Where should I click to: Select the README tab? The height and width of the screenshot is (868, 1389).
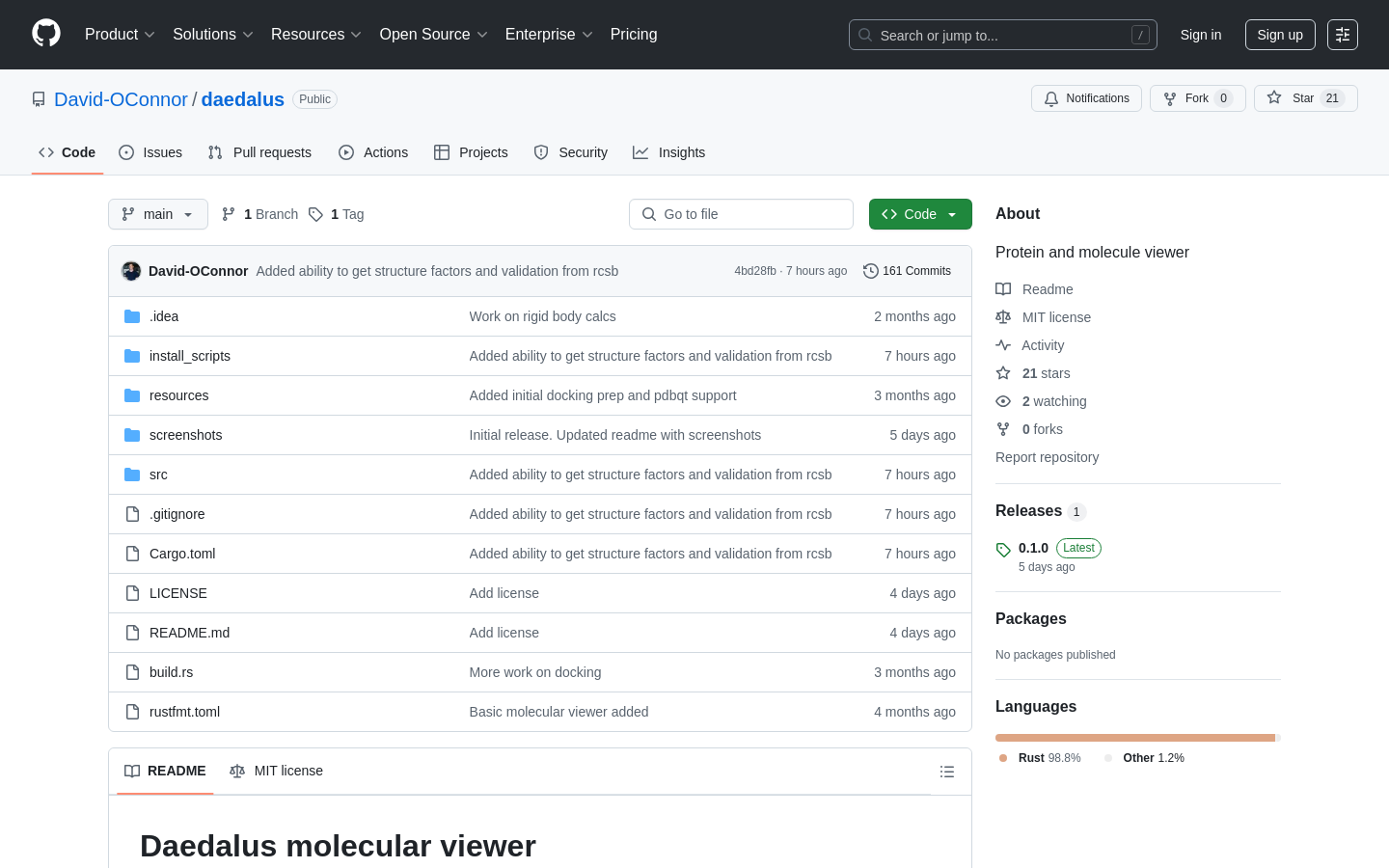point(165,771)
